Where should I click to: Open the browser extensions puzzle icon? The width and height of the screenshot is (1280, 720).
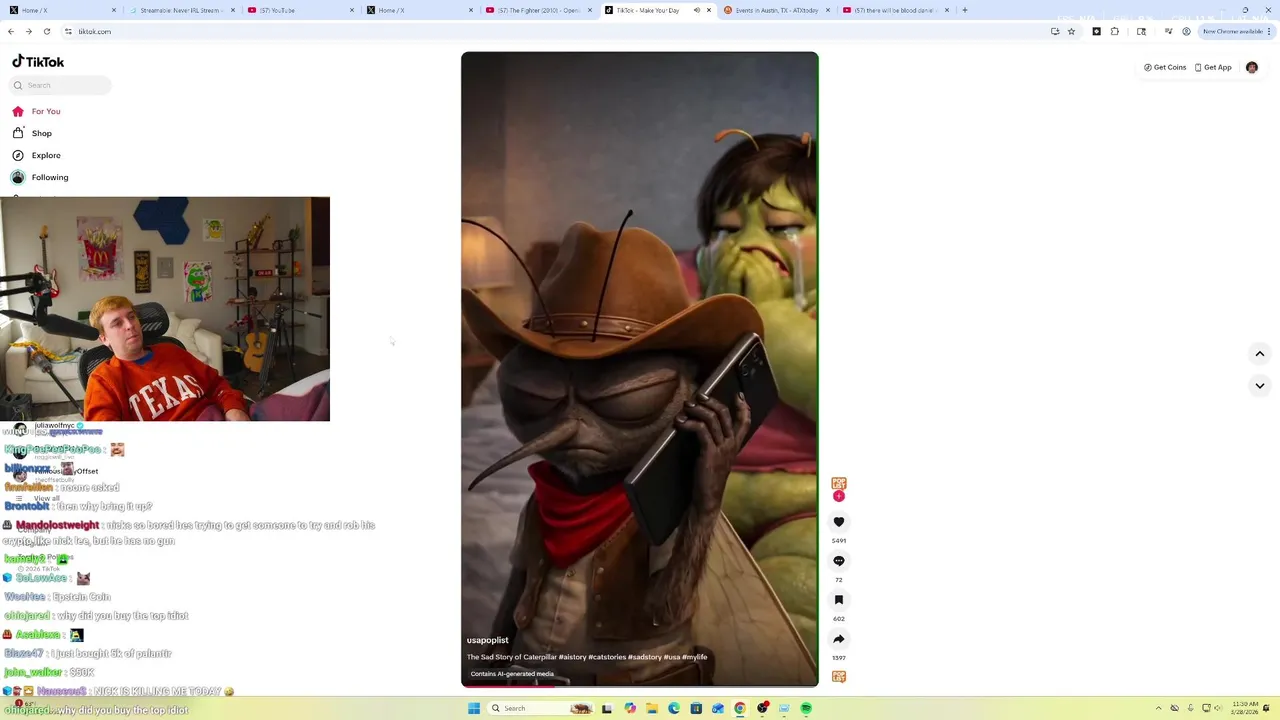[x=1115, y=31]
